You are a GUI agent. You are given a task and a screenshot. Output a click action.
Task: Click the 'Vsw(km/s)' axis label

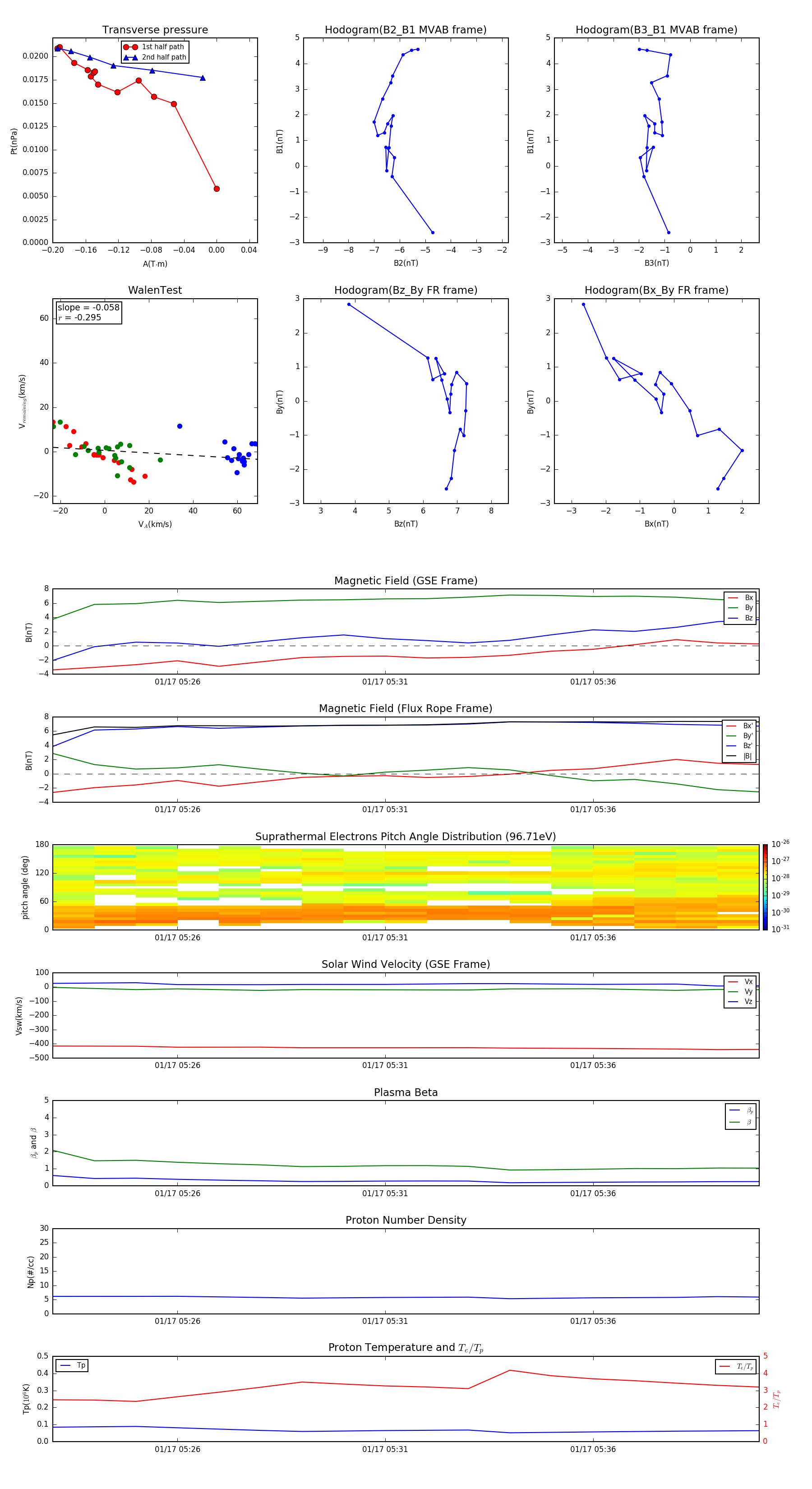(x=19, y=1016)
